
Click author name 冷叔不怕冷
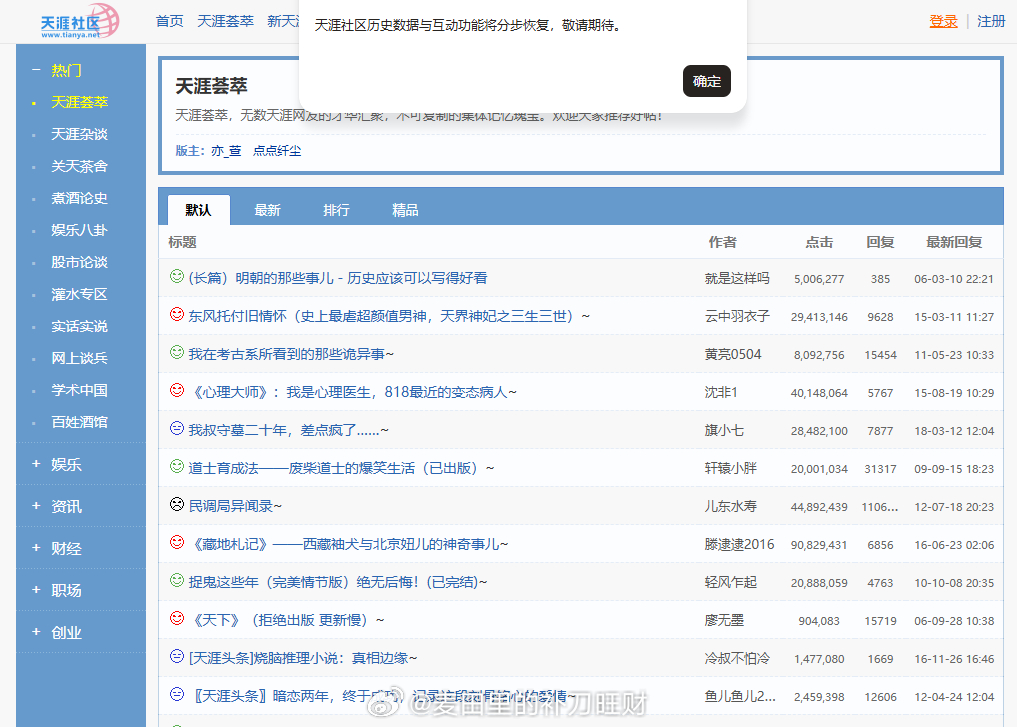[x=737, y=658]
